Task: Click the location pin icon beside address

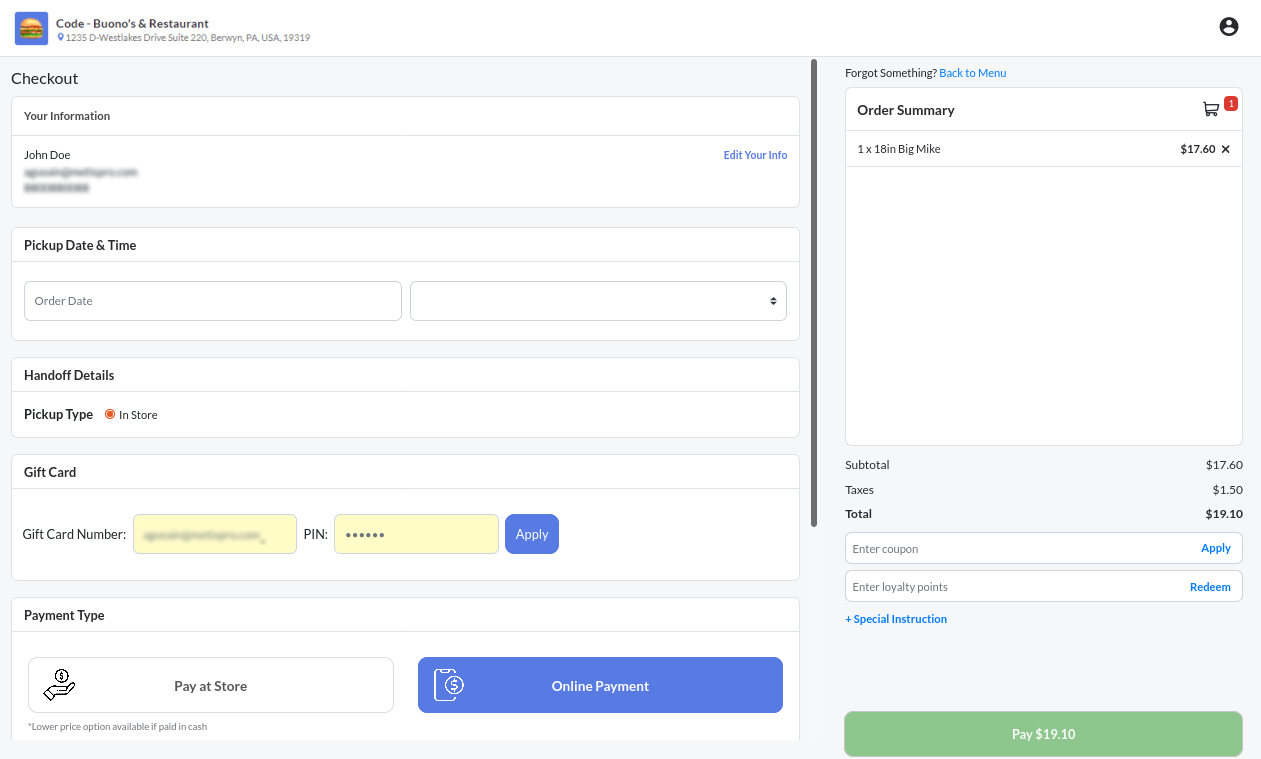Action: click(x=60, y=38)
